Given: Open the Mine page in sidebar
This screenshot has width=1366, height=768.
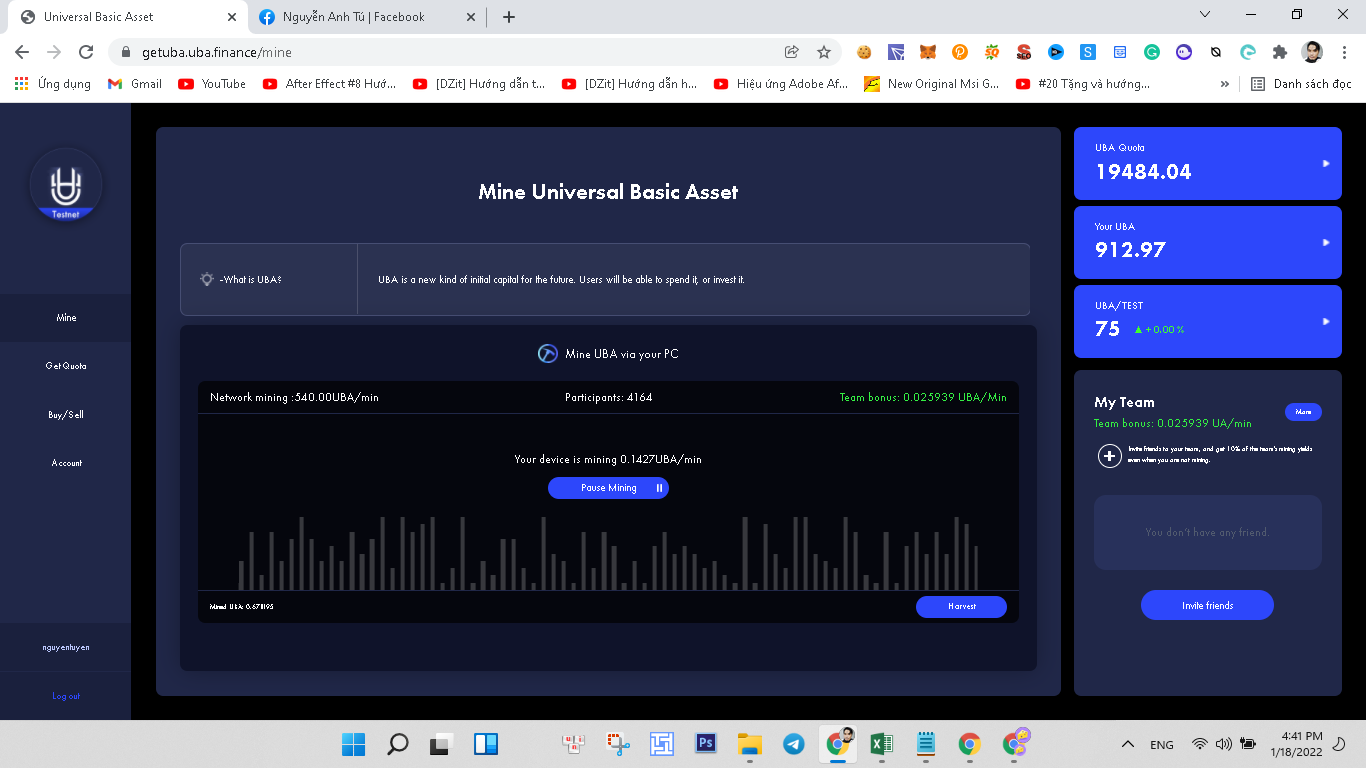Looking at the screenshot, I should click(66, 318).
